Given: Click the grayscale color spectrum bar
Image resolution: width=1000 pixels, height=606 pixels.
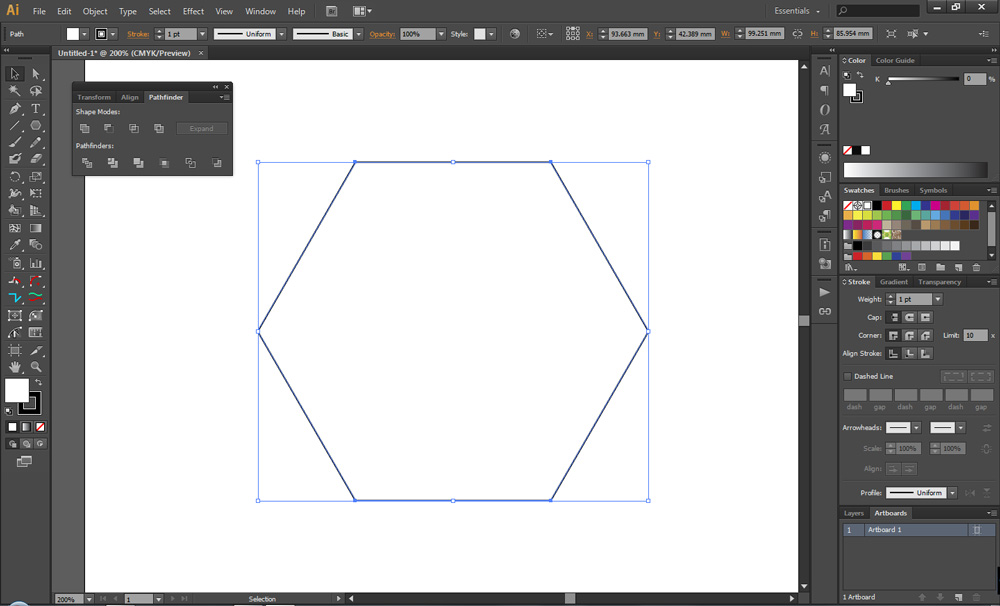Looking at the screenshot, I should point(915,170).
